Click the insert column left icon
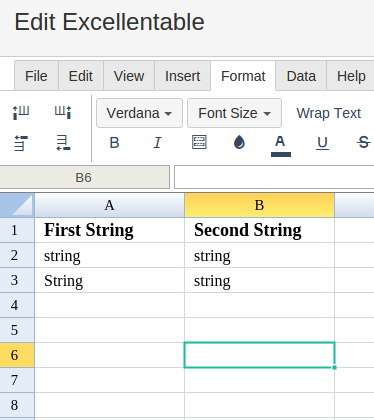 (21, 113)
